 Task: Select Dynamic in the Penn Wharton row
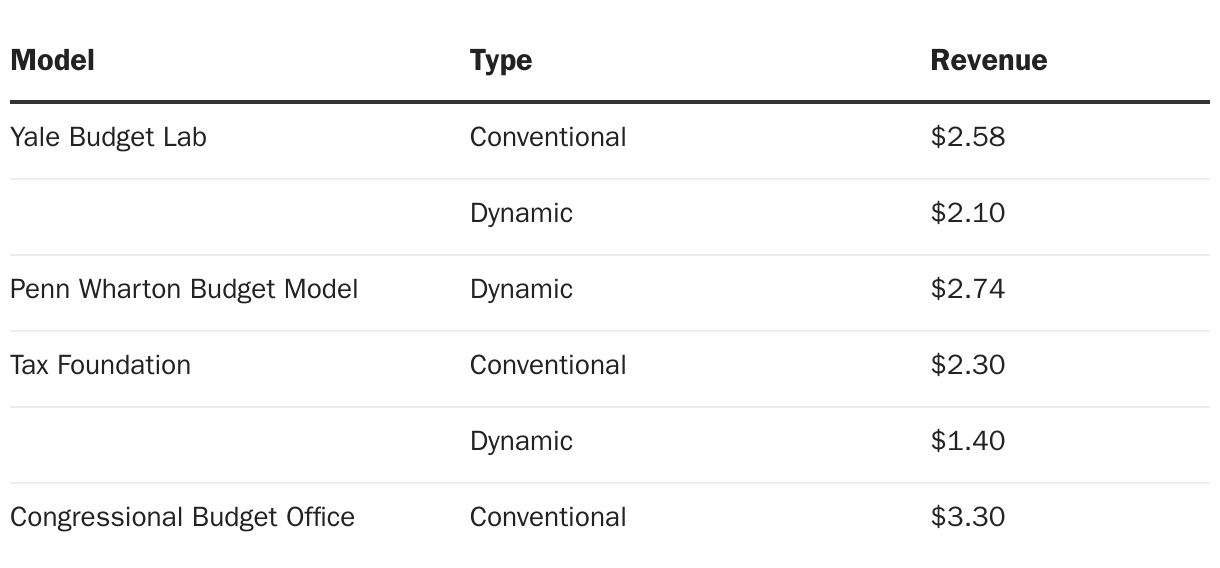(x=521, y=289)
